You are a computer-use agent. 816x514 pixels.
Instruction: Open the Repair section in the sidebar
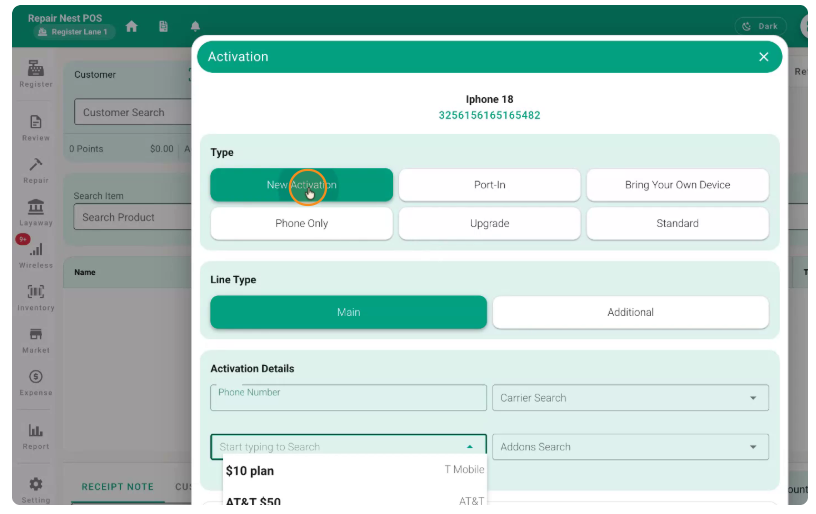(35, 170)
